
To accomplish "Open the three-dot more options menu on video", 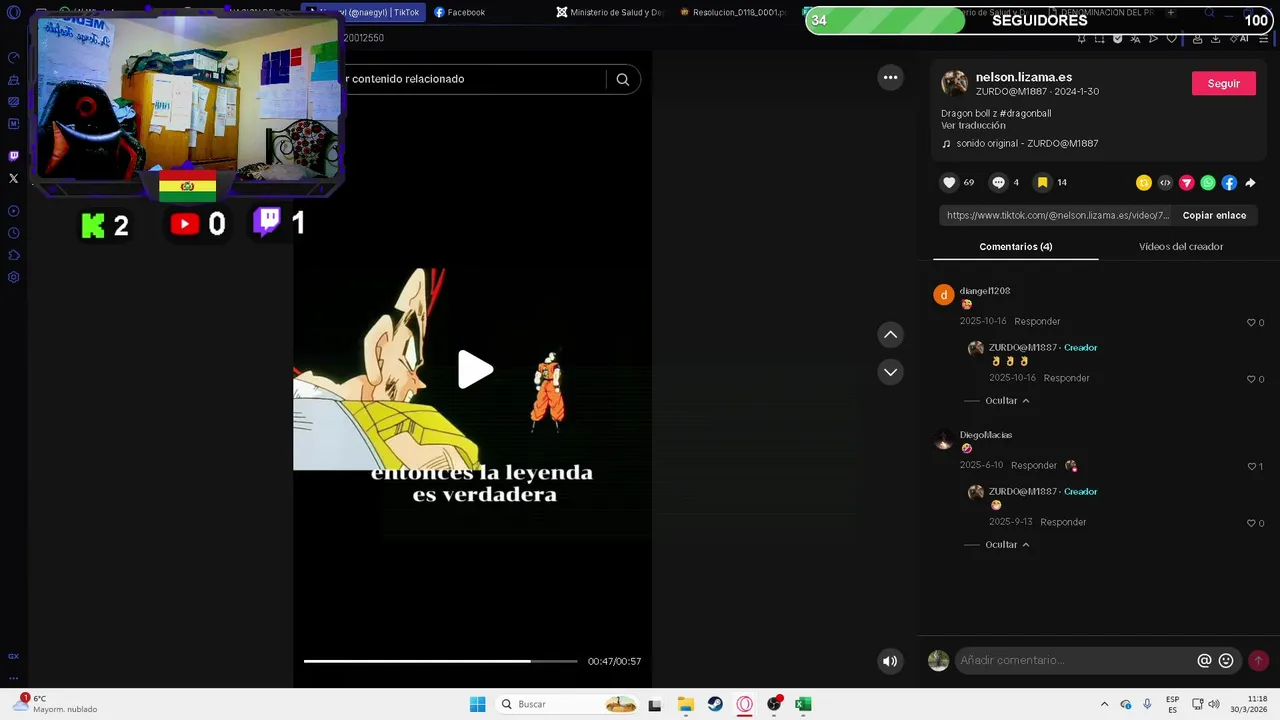I will click(x=890, y=77).
